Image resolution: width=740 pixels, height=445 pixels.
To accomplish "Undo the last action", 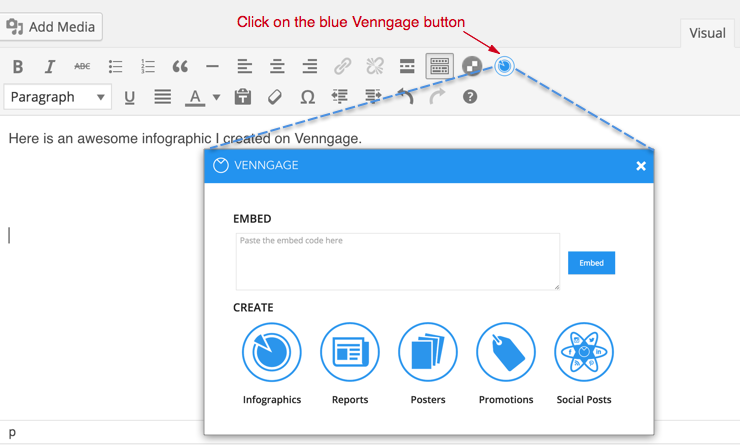I will pyautogui.click(x=405, y=96).
